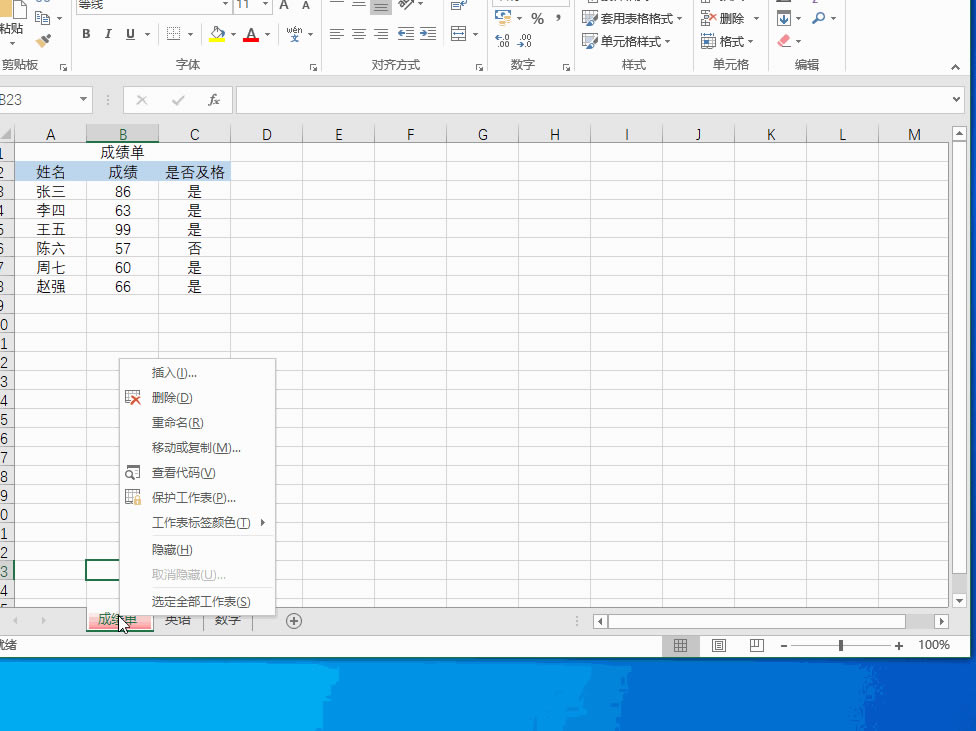Add a new worksheet with the plus button
Viewport: 976px width, 731px height.
(293, 620)
